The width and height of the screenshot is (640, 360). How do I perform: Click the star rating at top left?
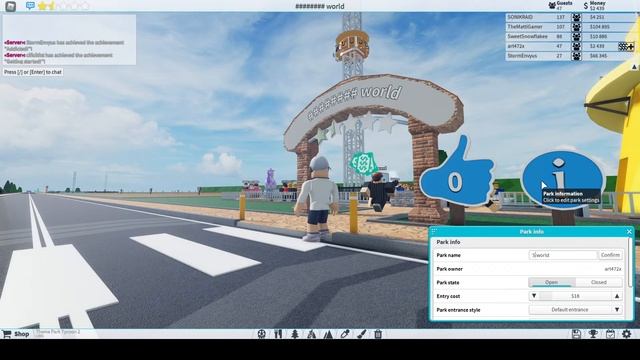[63, 6]
